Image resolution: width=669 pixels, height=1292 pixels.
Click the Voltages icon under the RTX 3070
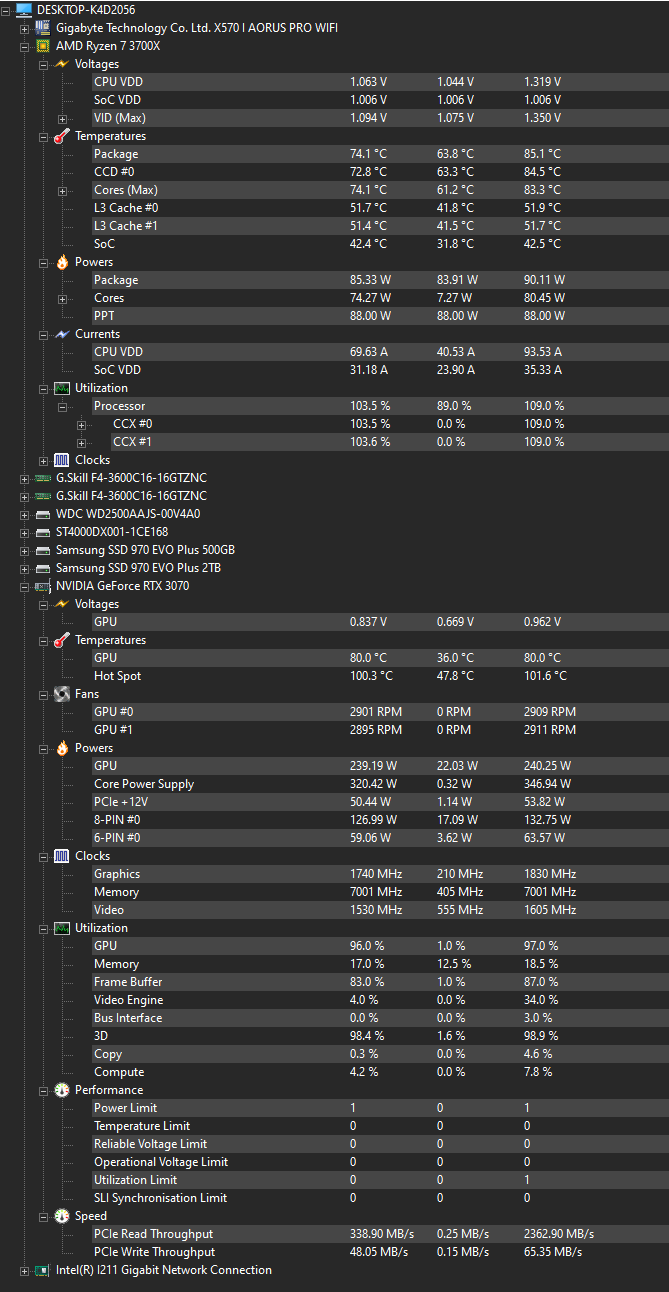[62, 604]
